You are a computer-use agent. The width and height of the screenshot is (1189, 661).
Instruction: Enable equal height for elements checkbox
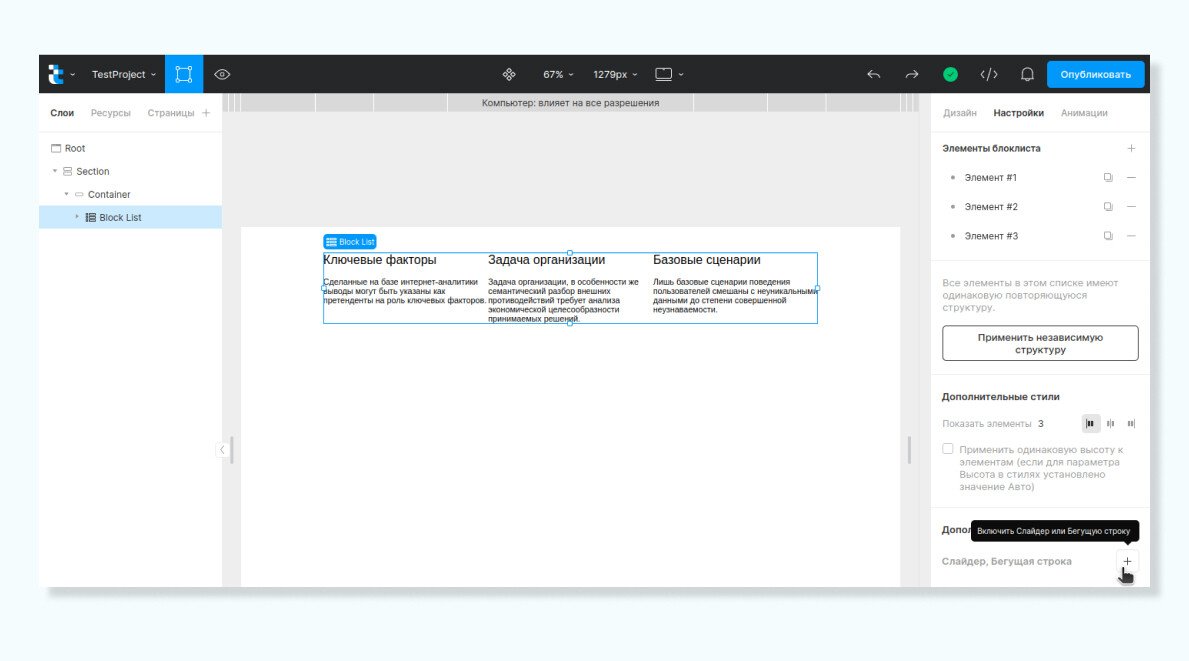click(948, 449)
